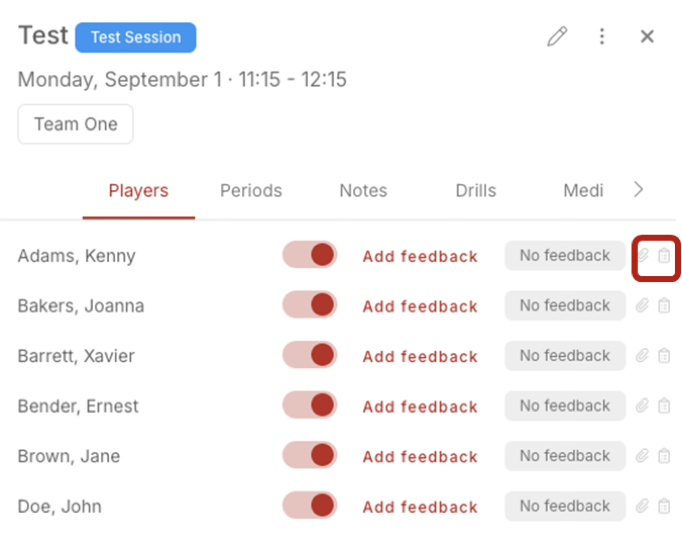Add feedback for Barrett, Xavier
Image resolution: width=682 pixels, height=540 pixels.
pos(420,357)
